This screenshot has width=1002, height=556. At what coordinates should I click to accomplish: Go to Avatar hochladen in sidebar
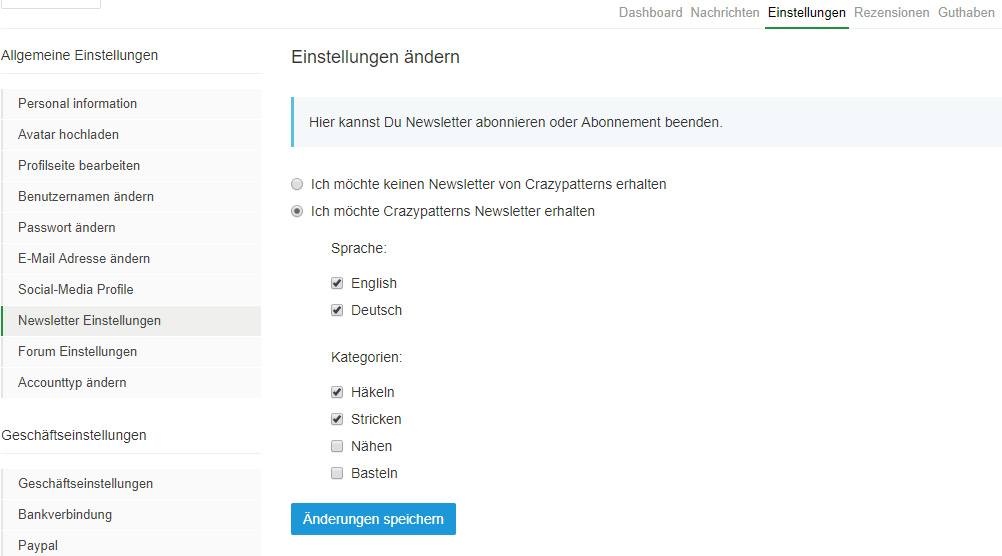(68, 135)
